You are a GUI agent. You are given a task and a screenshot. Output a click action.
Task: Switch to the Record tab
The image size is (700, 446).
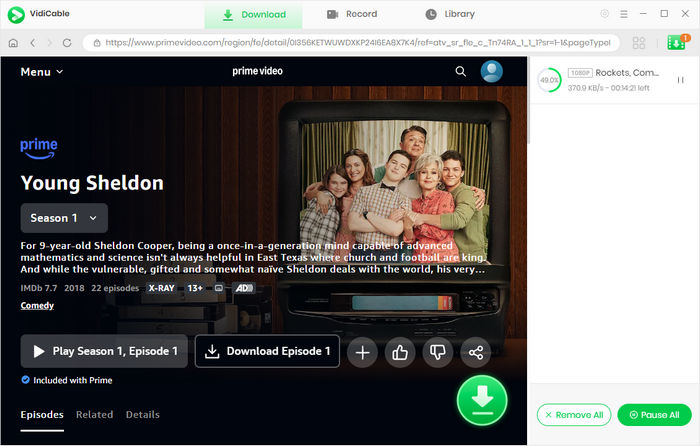[352, 14]
